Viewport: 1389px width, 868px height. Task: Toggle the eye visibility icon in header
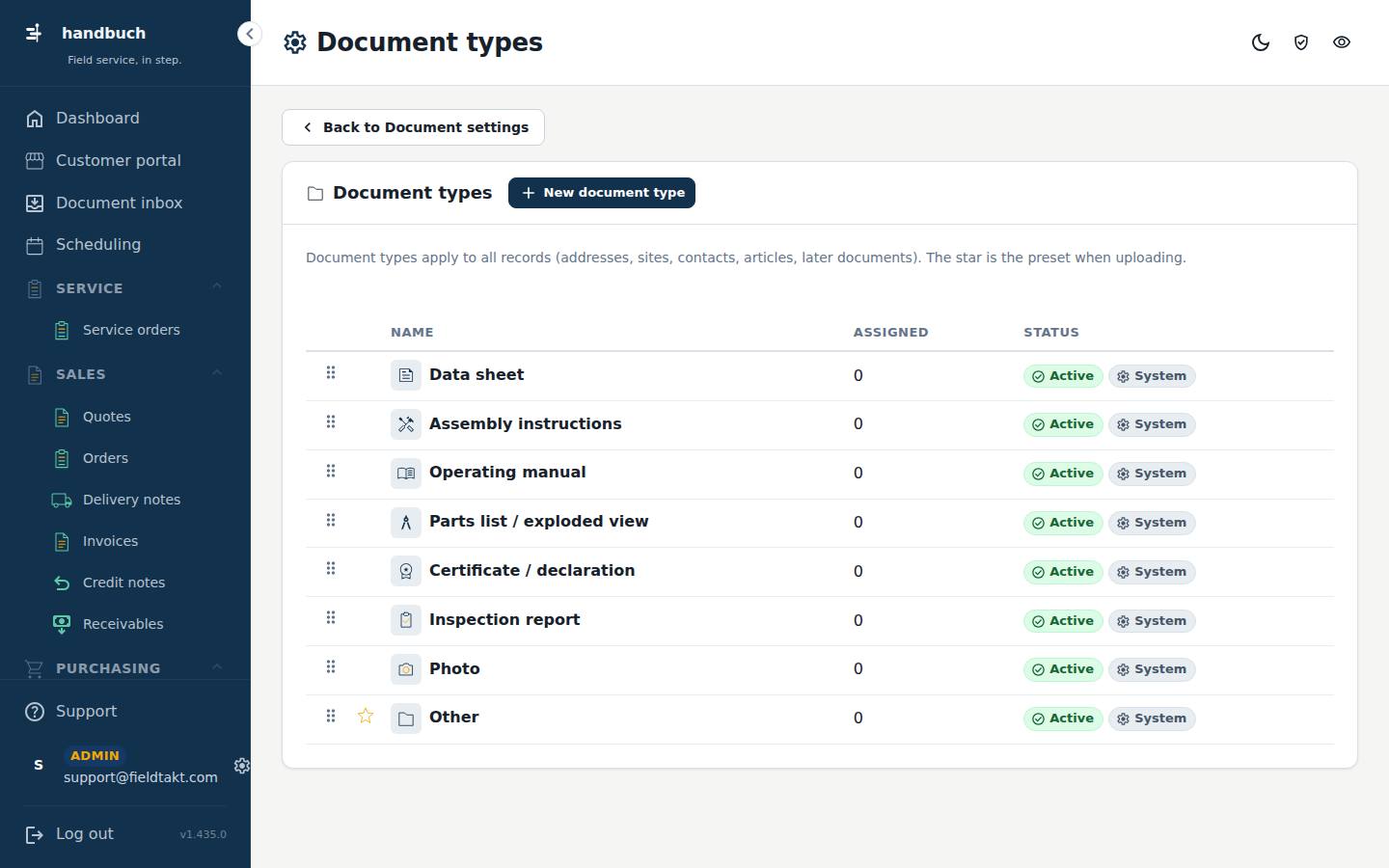click(x=1342, y=42)
